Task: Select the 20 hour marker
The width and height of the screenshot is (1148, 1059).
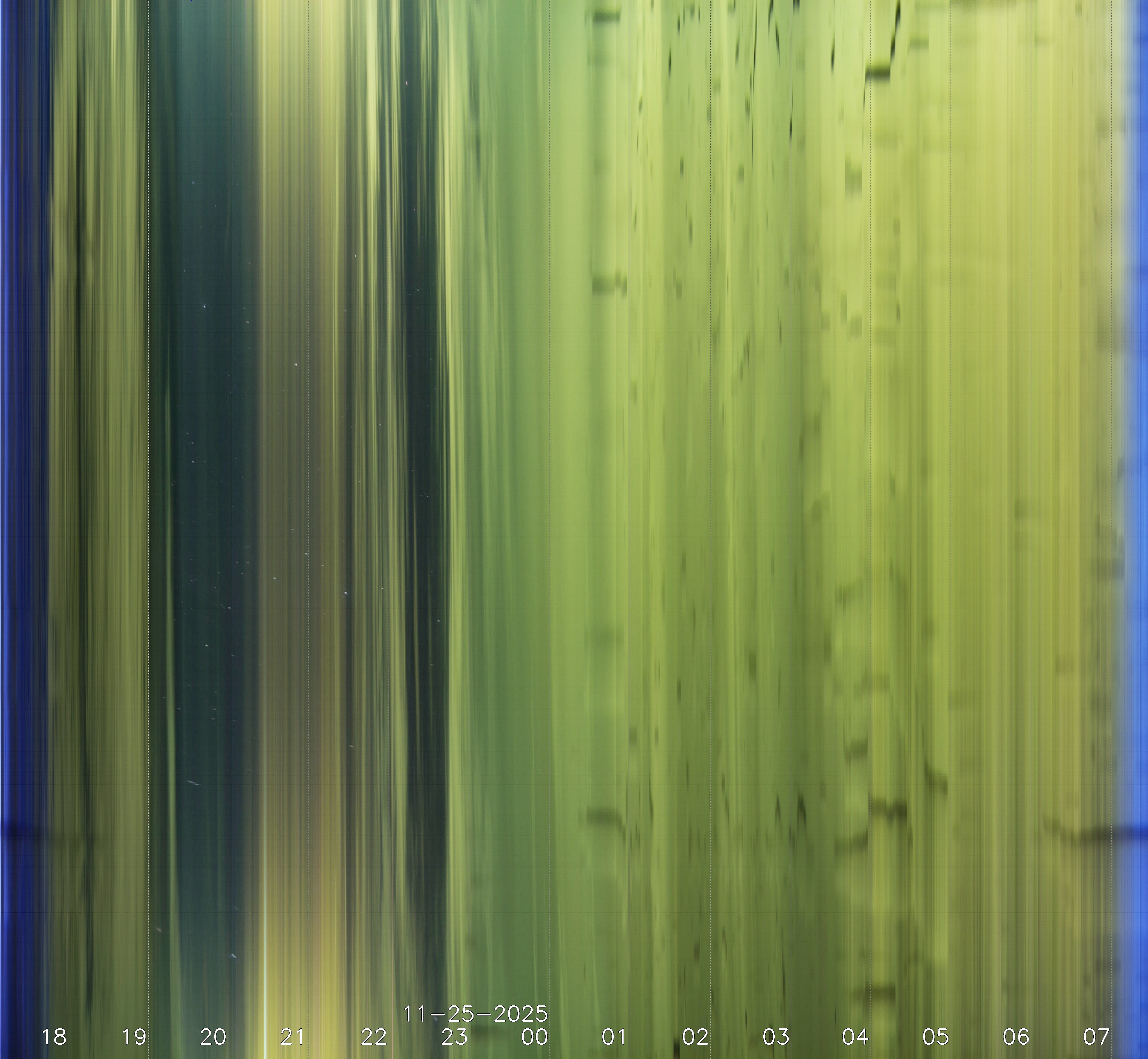Action: 213,1037
